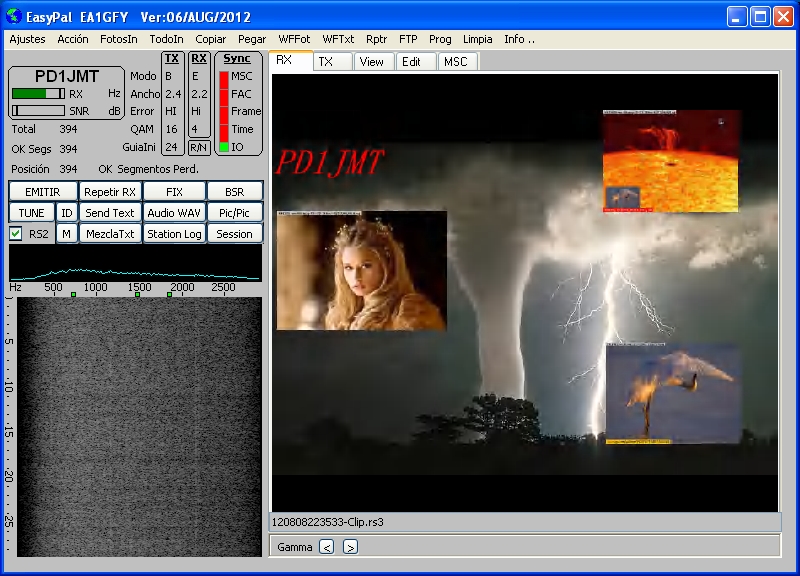
Task: Click the FIX button
Action: 174,192
